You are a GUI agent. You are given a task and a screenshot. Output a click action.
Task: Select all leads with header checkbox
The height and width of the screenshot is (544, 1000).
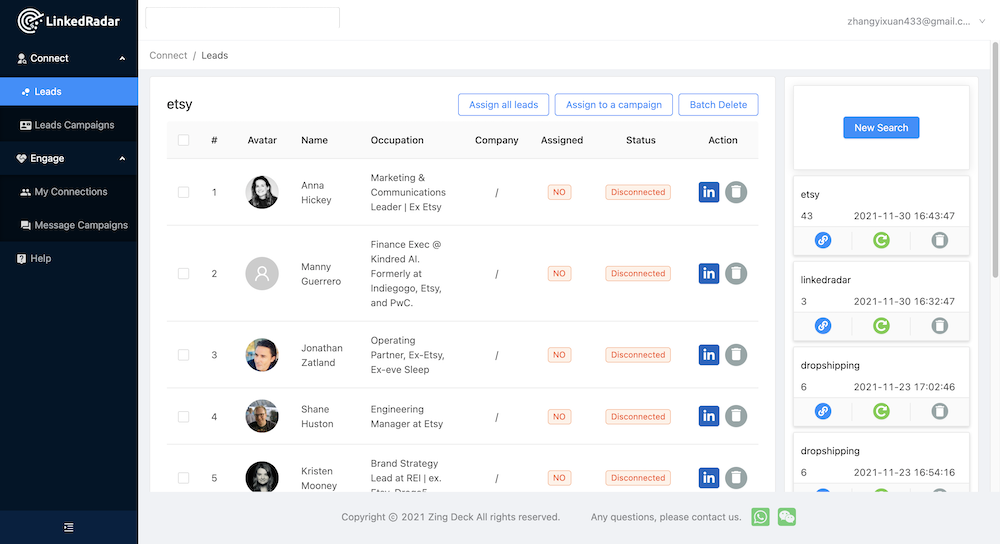coord(184,140)
